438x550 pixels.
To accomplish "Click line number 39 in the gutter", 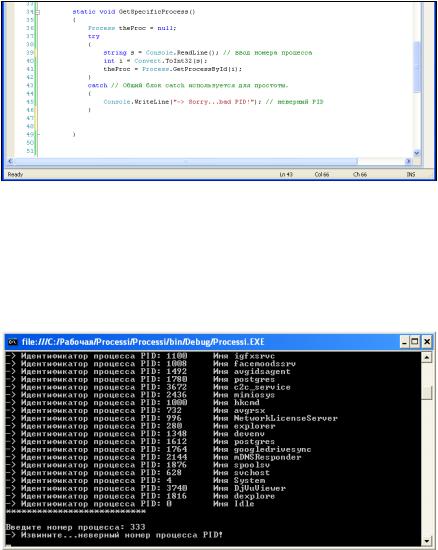I will point(30,53).
